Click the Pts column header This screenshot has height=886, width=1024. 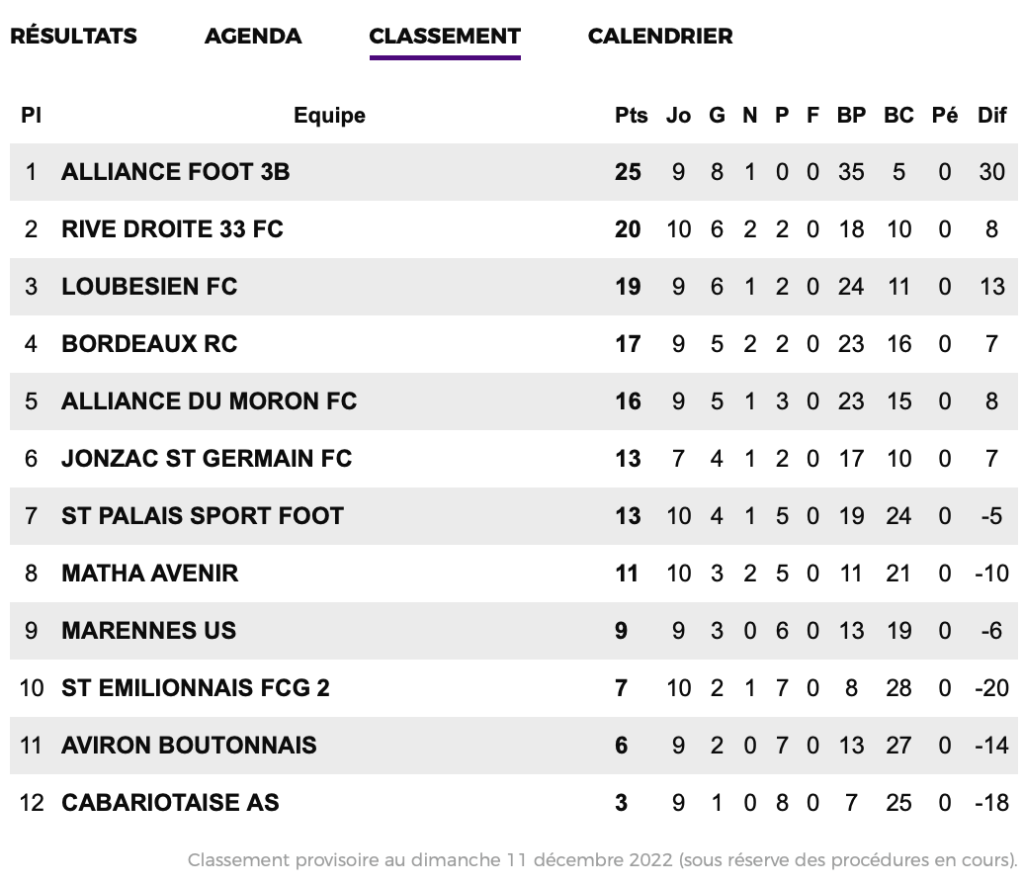(x=631, y=116)
